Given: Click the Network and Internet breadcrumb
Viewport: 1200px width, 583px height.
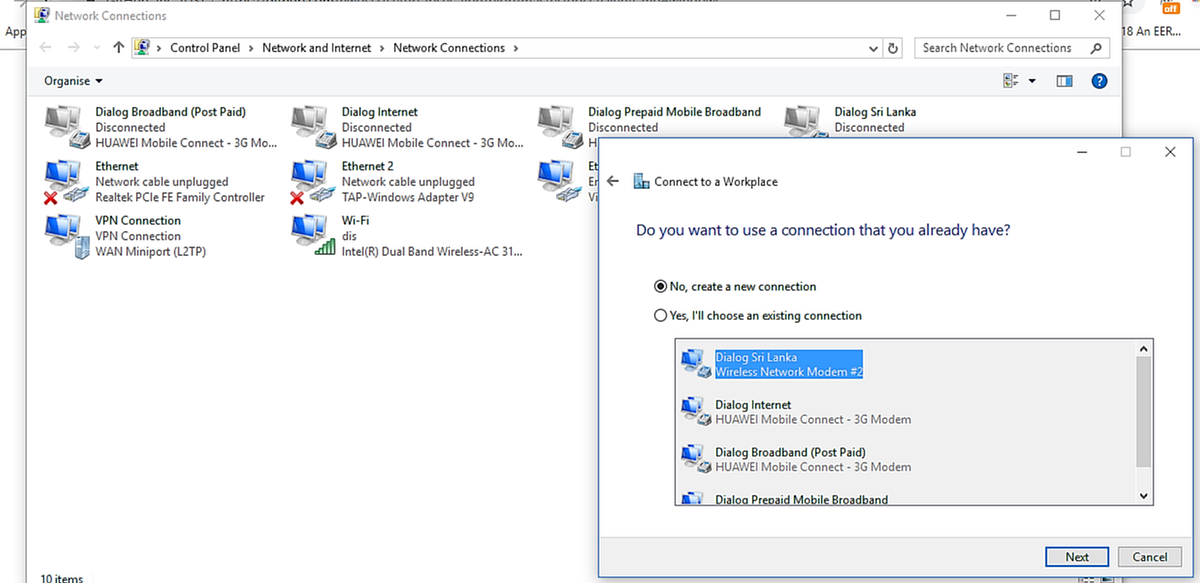Looking at the screenshot, I should [316, 48].
